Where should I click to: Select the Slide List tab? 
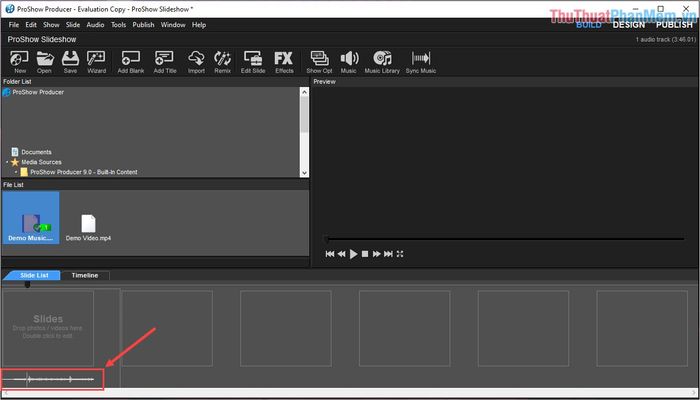coord(34,275)
